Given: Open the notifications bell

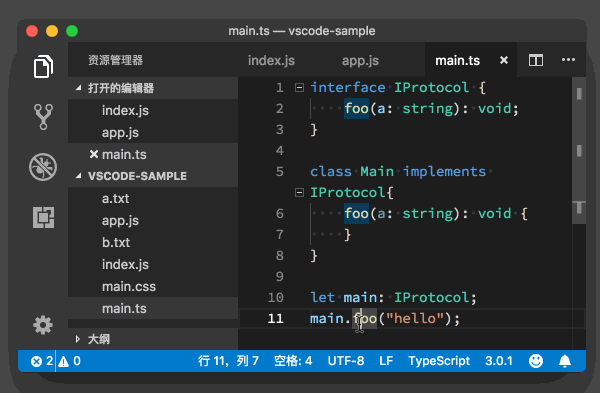Looking at the screenshot, I should pos(565,361).
